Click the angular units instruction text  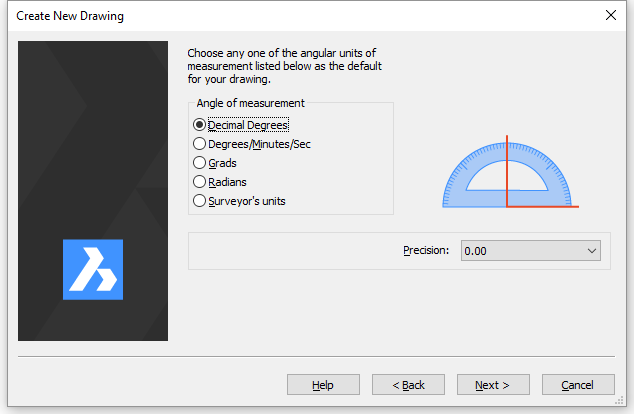284,66
